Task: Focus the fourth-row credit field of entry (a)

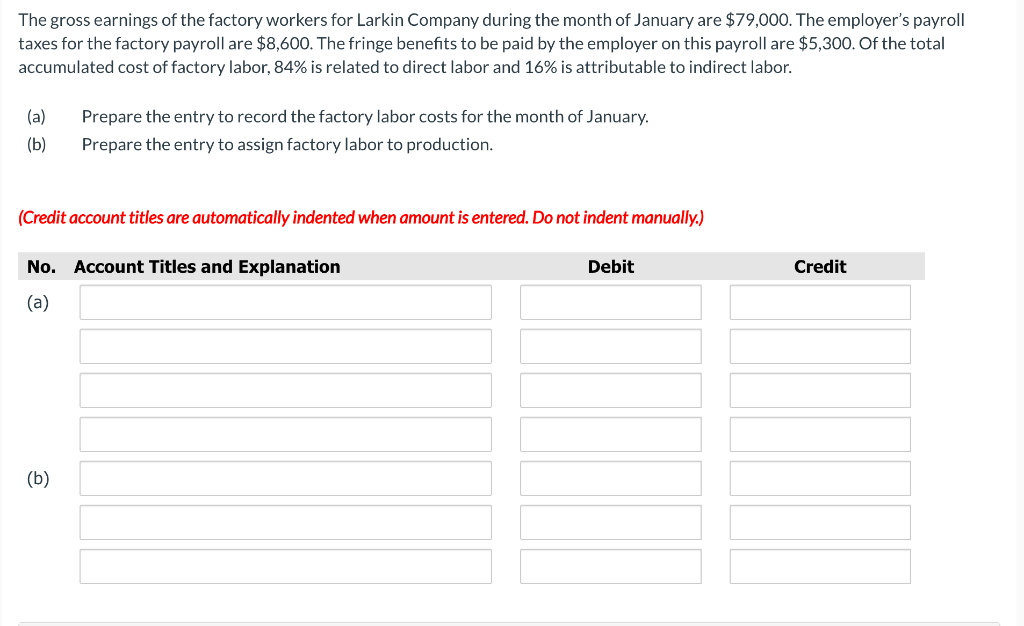Action: pos(820,434)
